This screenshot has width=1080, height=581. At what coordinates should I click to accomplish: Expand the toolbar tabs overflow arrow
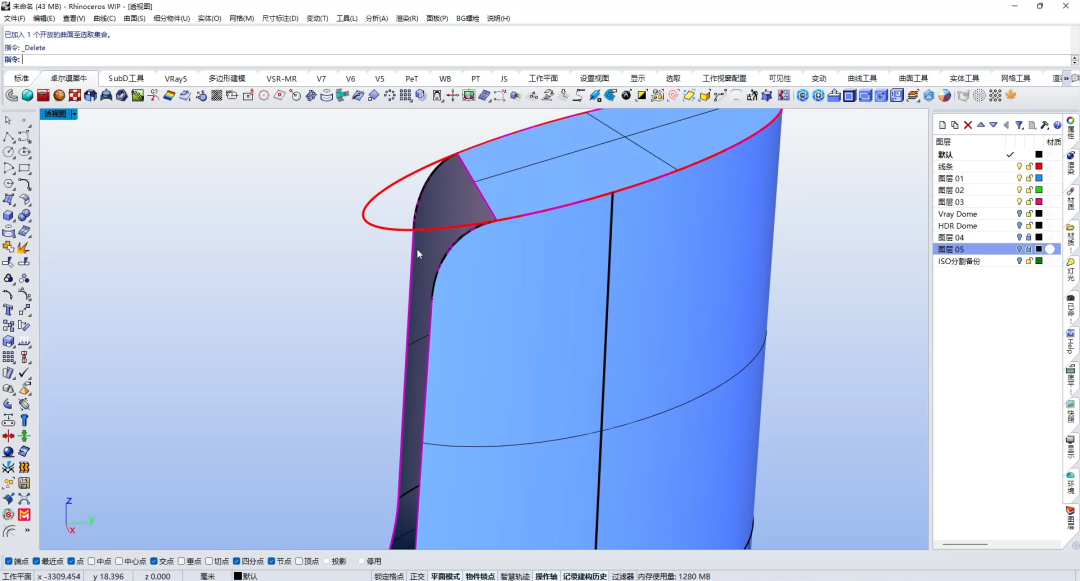pyautogui.click(x=1067, y=78)
